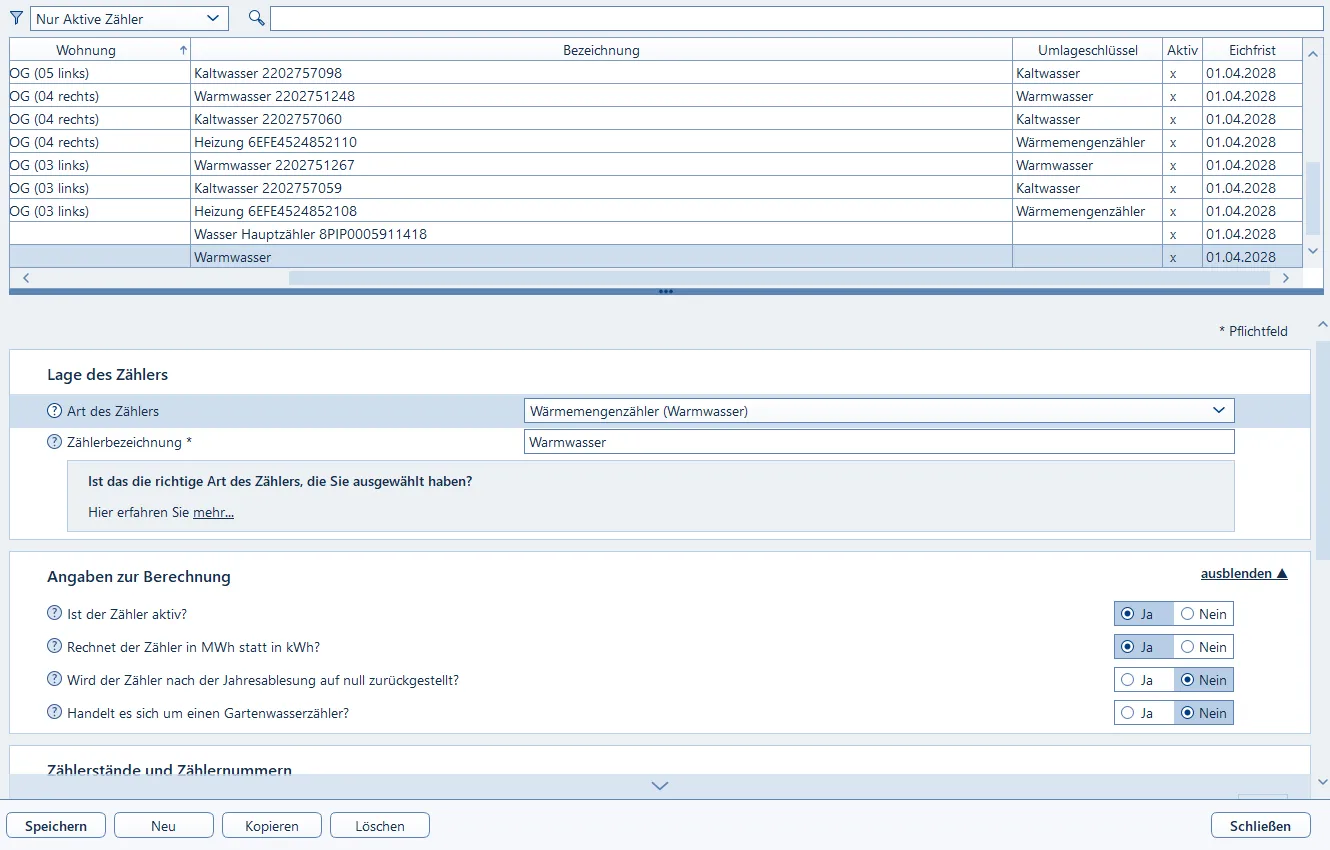Show help for Gartenwasserzähler question
1330x850 pixels.
pyautogui.click(x=55, y=713)
